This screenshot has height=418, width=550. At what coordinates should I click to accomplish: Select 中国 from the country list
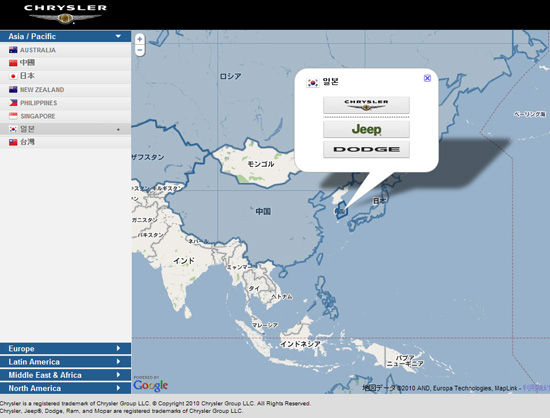pyautogui.click(x=66, y=63)
